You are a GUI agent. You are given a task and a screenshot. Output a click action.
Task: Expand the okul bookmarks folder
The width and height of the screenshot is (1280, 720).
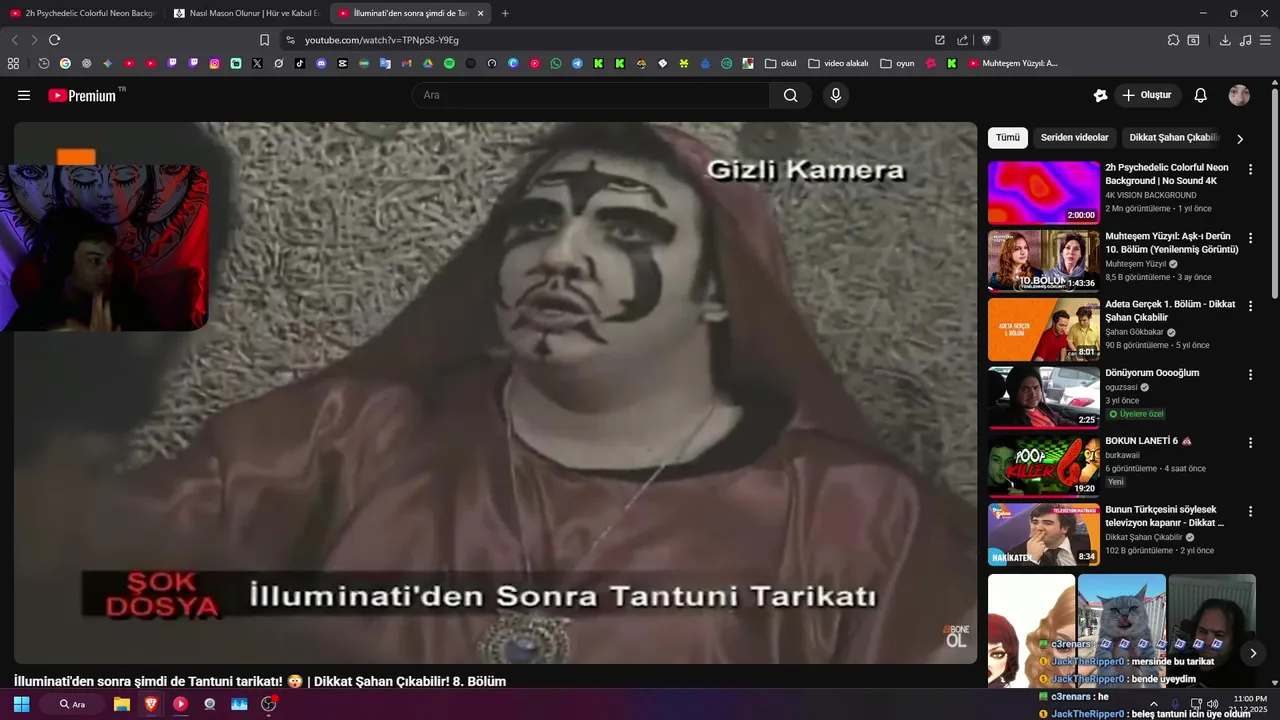[x=781, y=63]
